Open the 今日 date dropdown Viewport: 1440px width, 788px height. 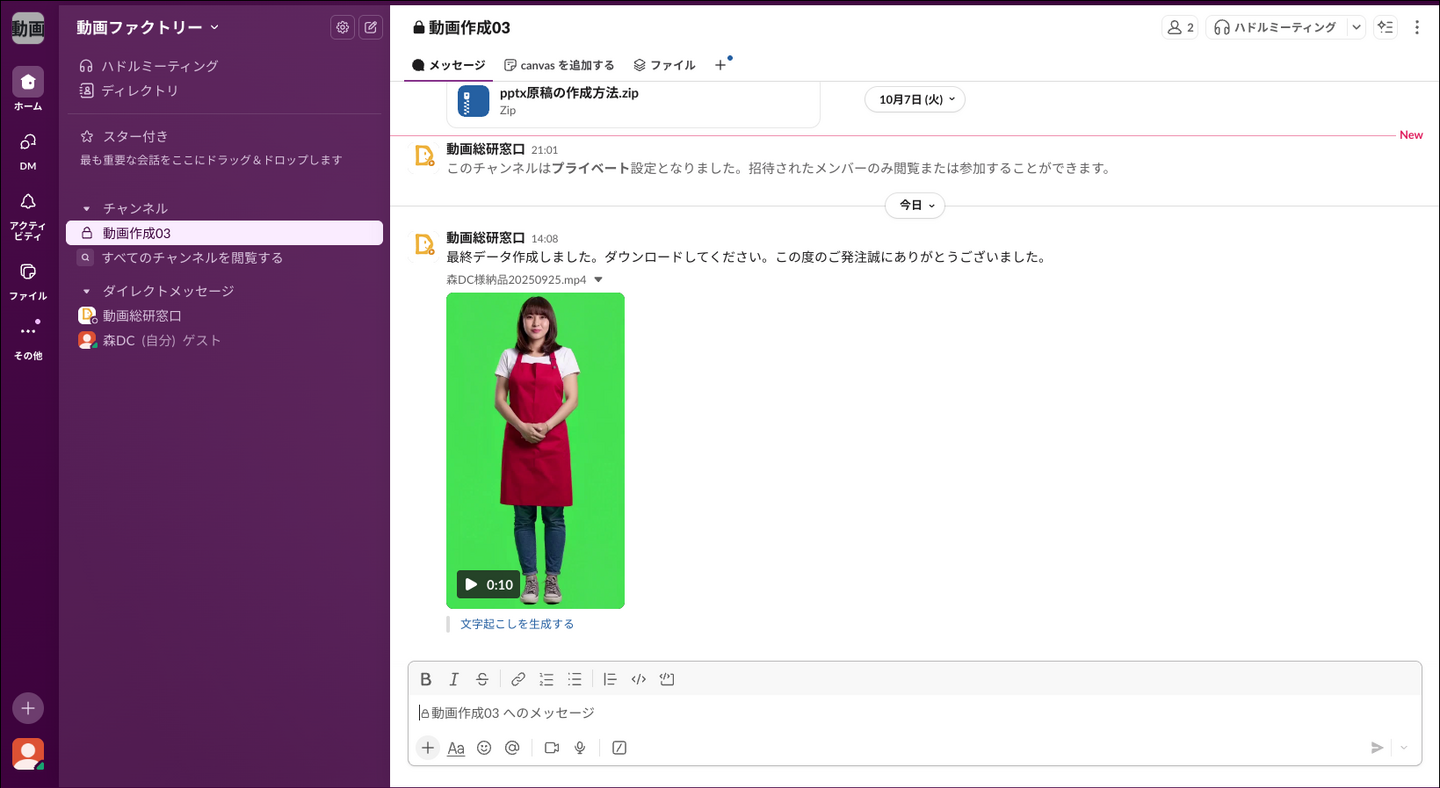pos(914,205)
